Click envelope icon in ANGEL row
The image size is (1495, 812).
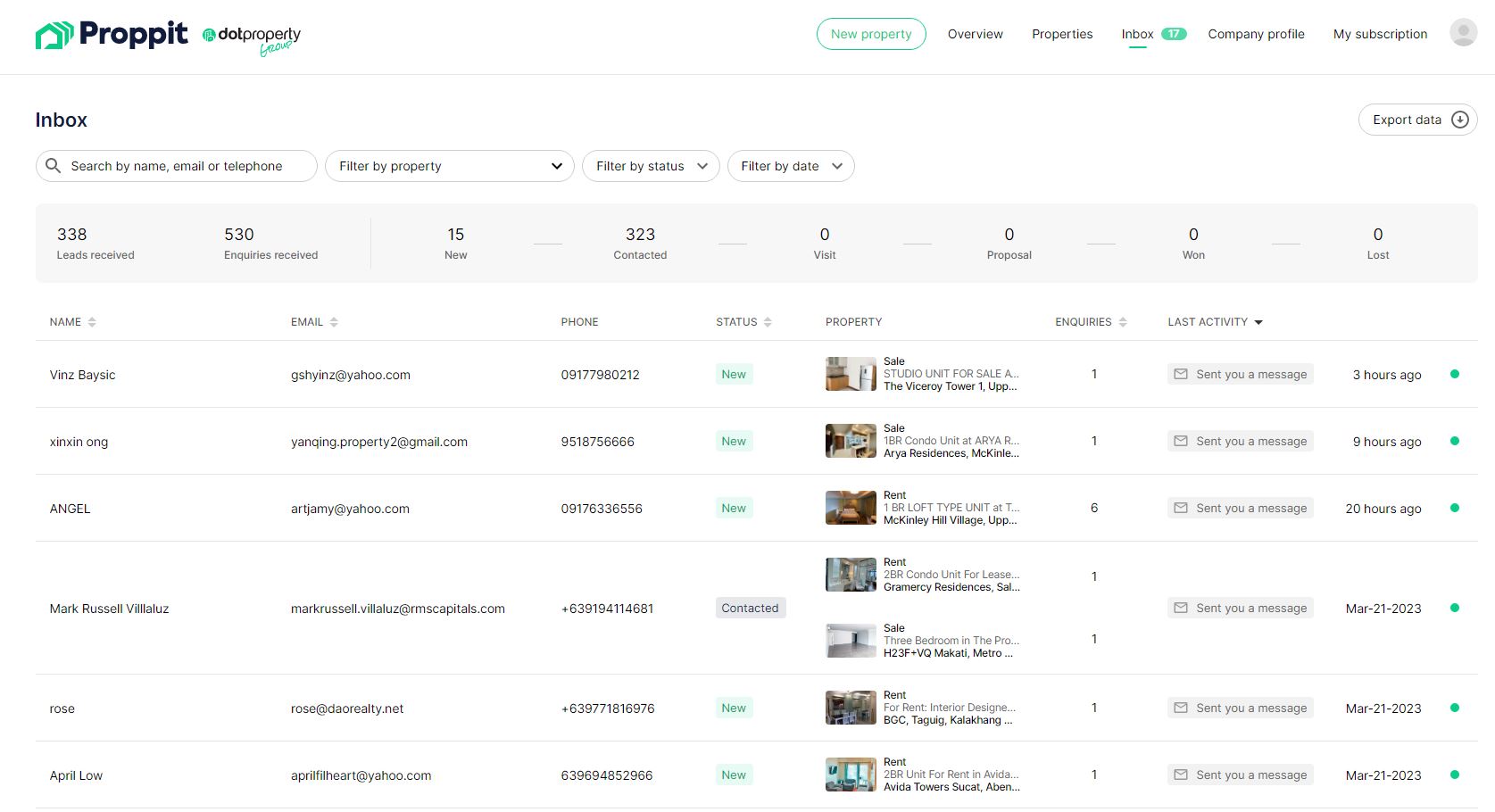(x=1181, y=508)
